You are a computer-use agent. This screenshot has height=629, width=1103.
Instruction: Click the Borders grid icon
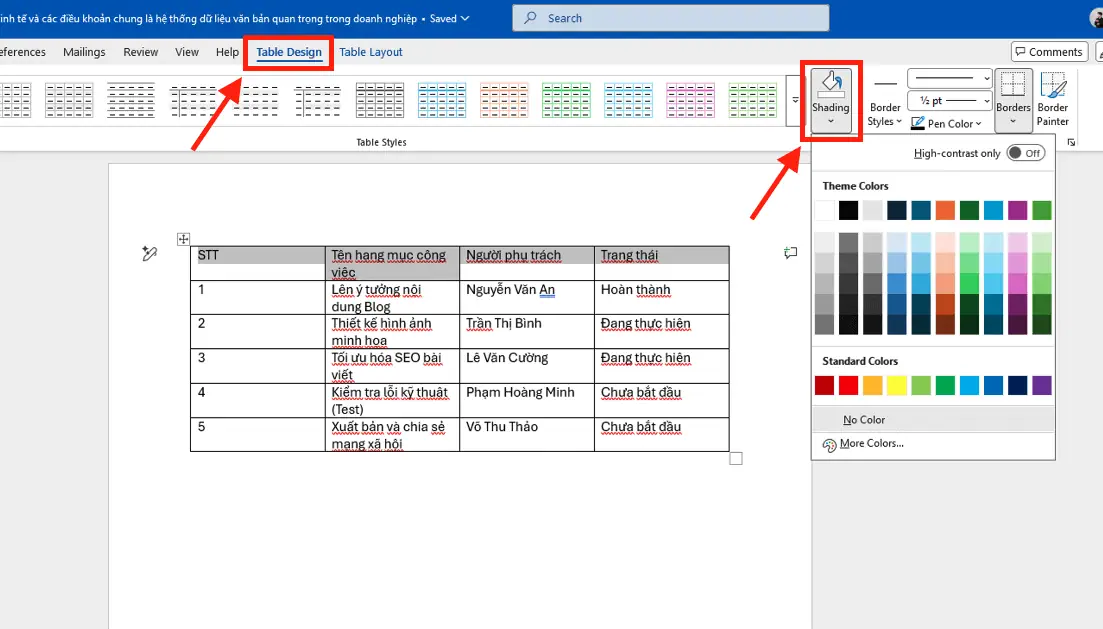pos(1013,86)
